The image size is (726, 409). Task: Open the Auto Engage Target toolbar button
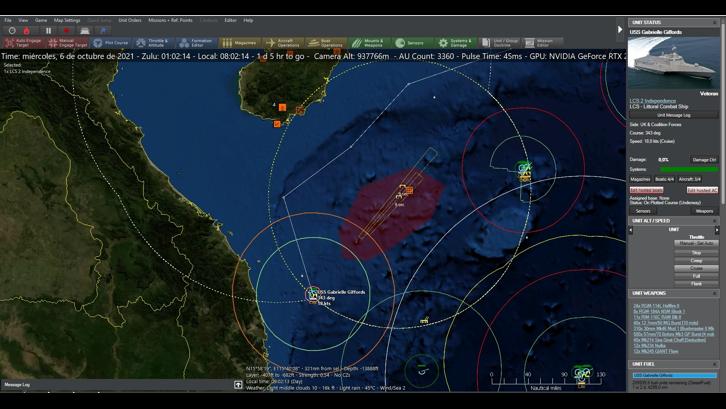(x=23, y=43)
